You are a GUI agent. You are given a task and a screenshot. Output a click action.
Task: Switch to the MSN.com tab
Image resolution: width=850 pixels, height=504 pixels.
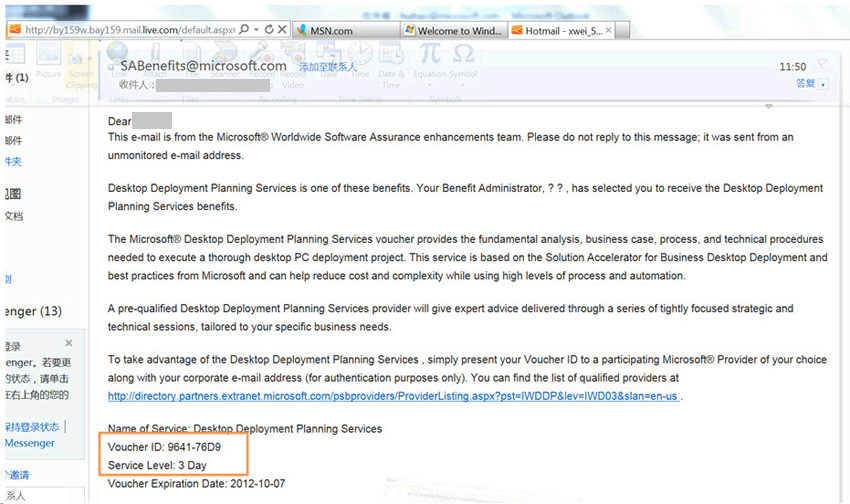pyautogui.click(x=346, y=30)
